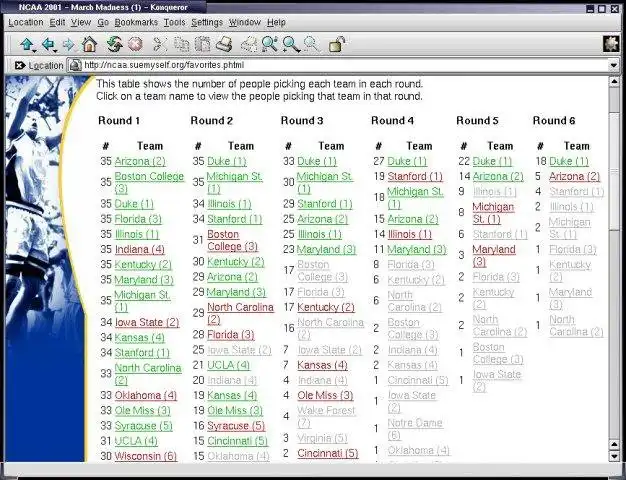Open Kansas (4) link in Round 3
This screenshot has width=626, height=480.
click(x=323, y=365)
